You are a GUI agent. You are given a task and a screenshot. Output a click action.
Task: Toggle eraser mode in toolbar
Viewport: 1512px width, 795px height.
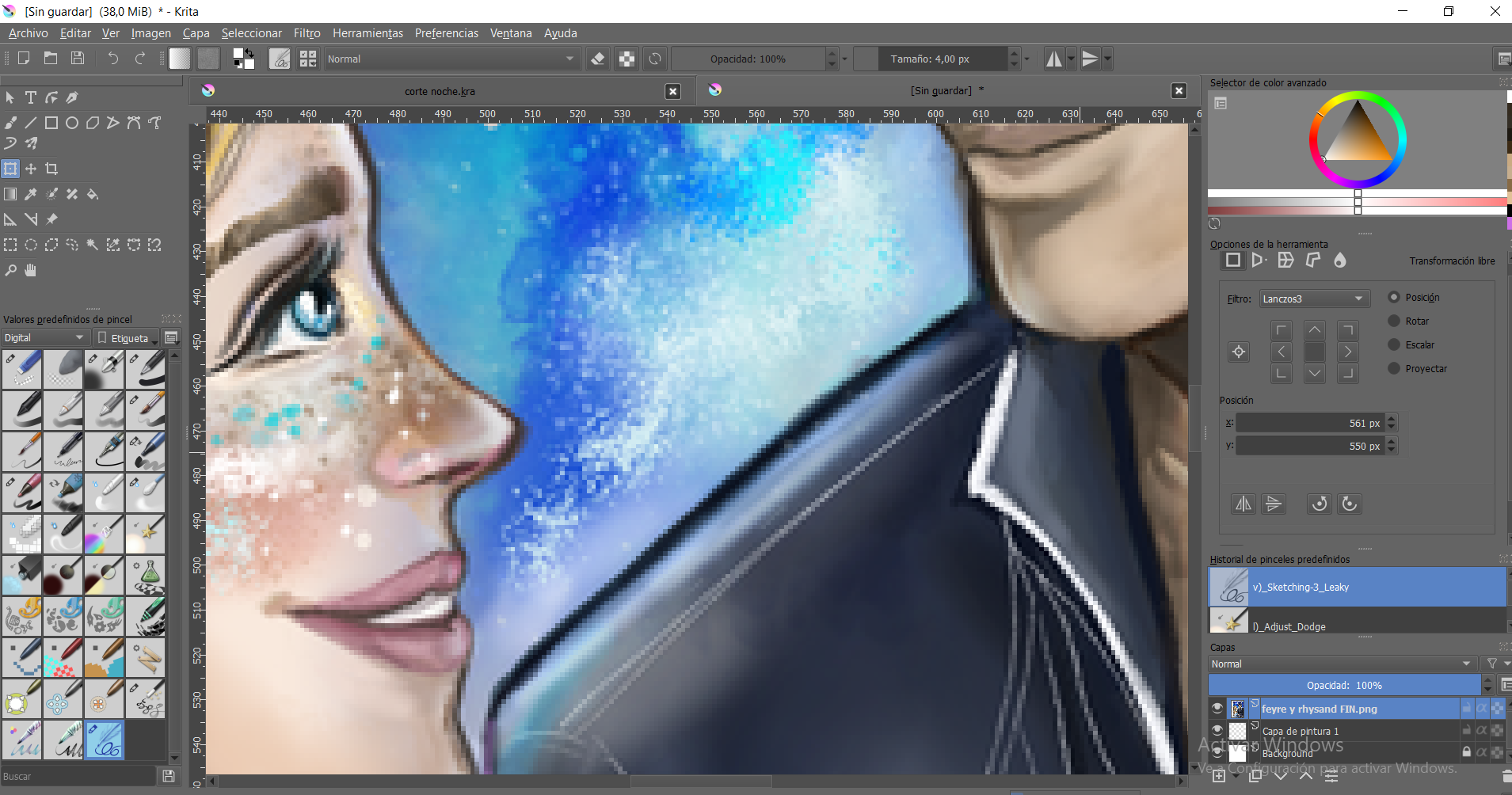tap(598, 59)
